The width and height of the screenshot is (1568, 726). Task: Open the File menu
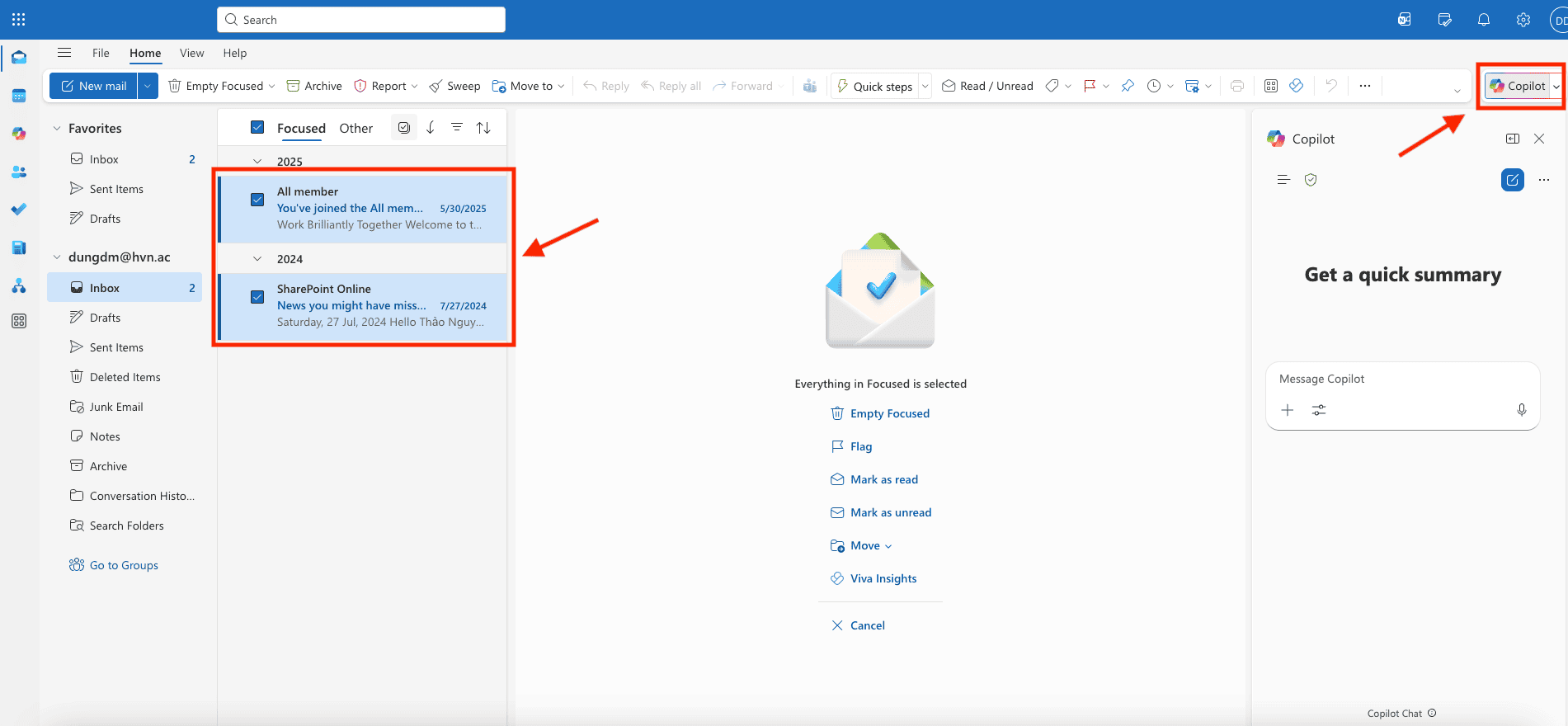click(x=101, y=53)
